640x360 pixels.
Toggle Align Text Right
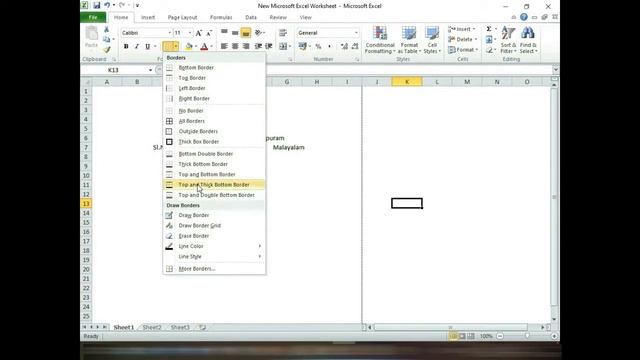(x=246, y=47)
